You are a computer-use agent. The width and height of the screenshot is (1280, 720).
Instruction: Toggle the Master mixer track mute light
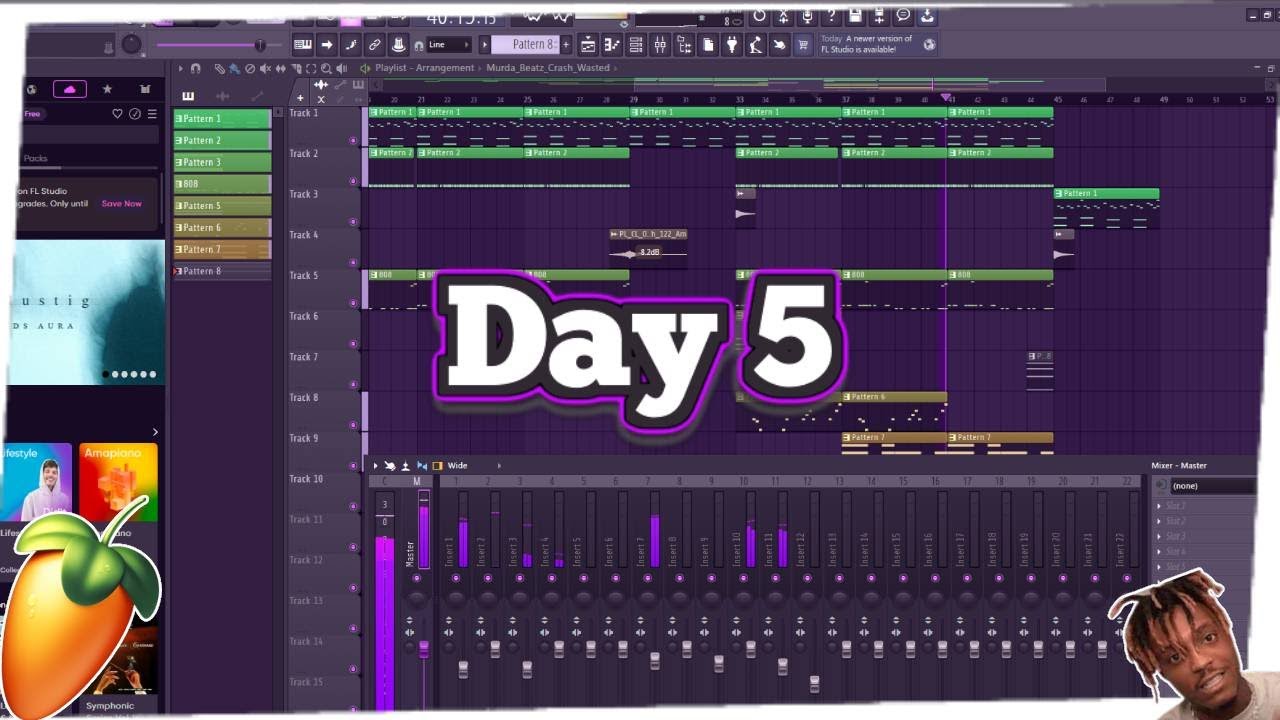tap(417, 579)
